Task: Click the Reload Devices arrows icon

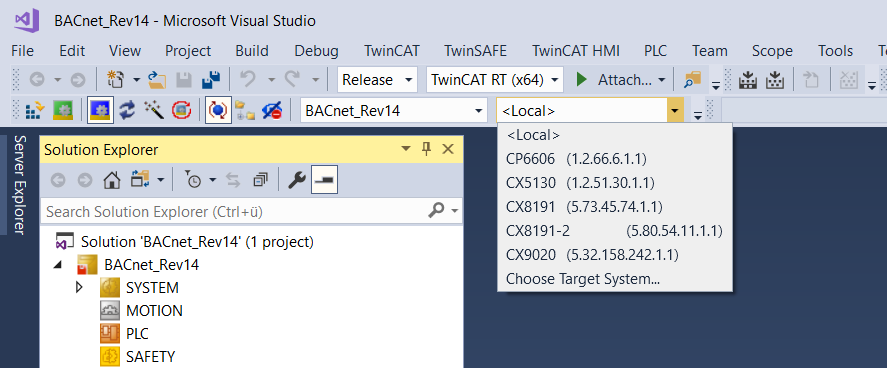Action: 127,110
